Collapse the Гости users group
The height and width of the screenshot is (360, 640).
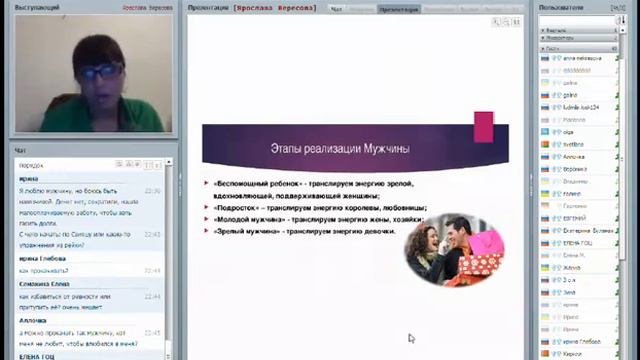click(579, 49)
